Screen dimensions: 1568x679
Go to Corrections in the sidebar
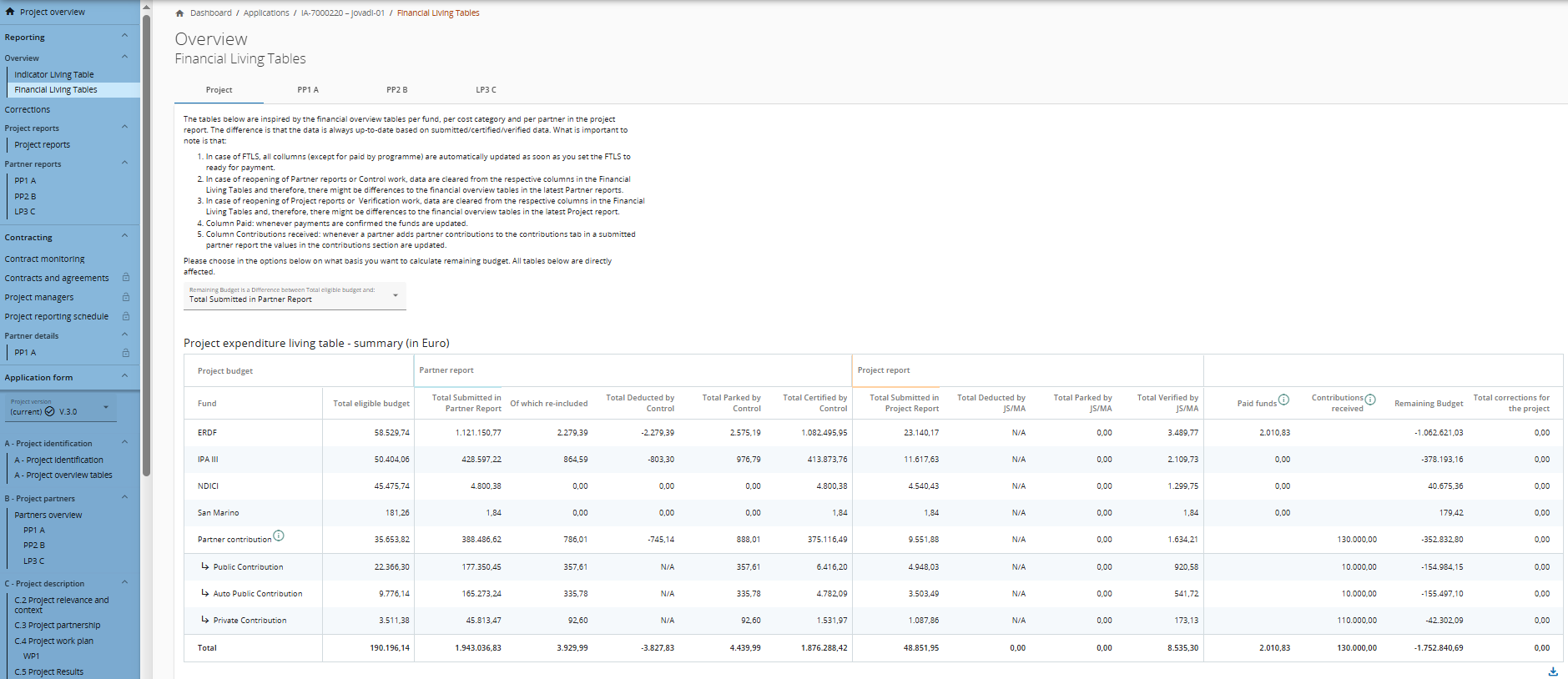coord(28,110)
